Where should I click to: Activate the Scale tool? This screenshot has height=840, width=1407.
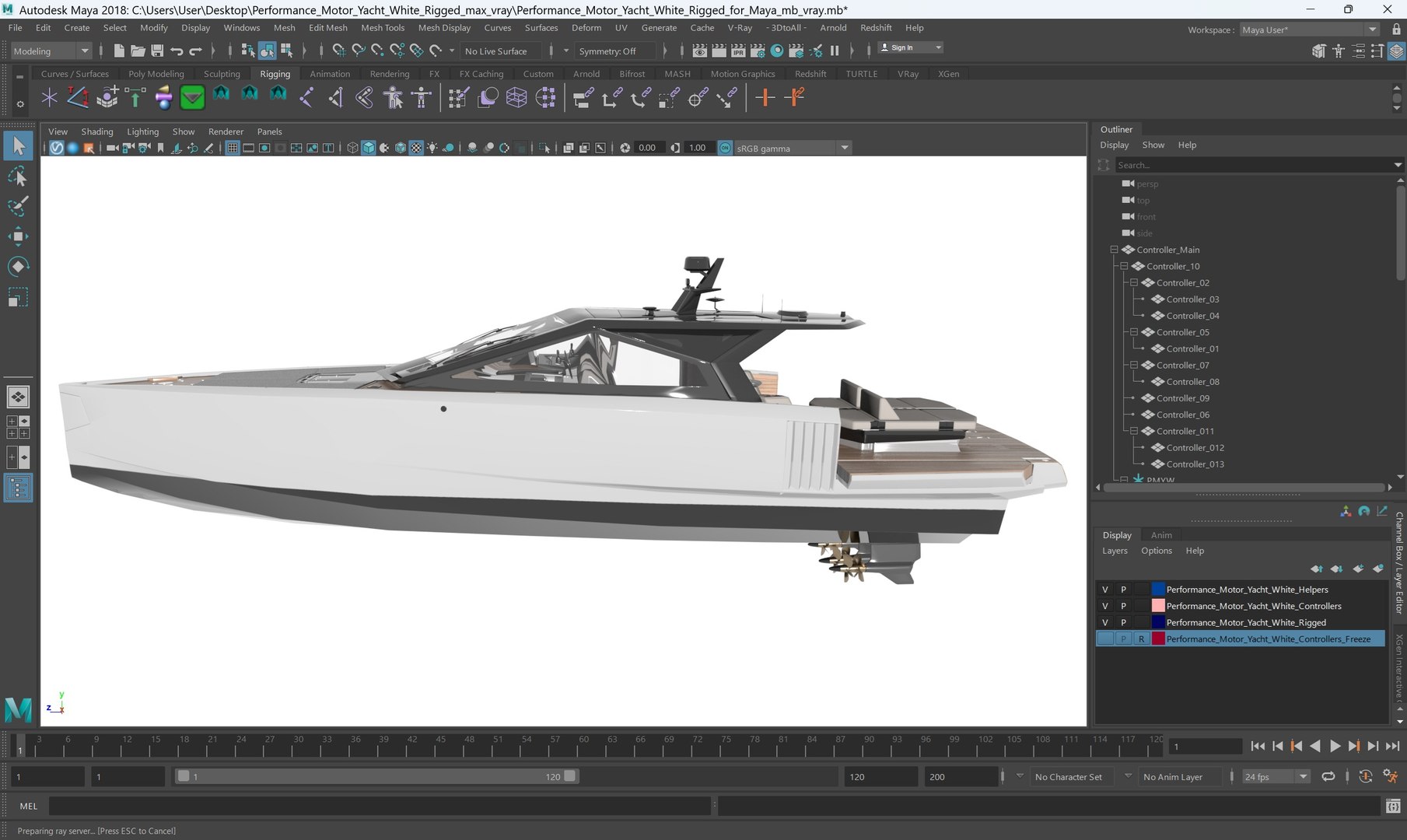[x=18, y=297]
